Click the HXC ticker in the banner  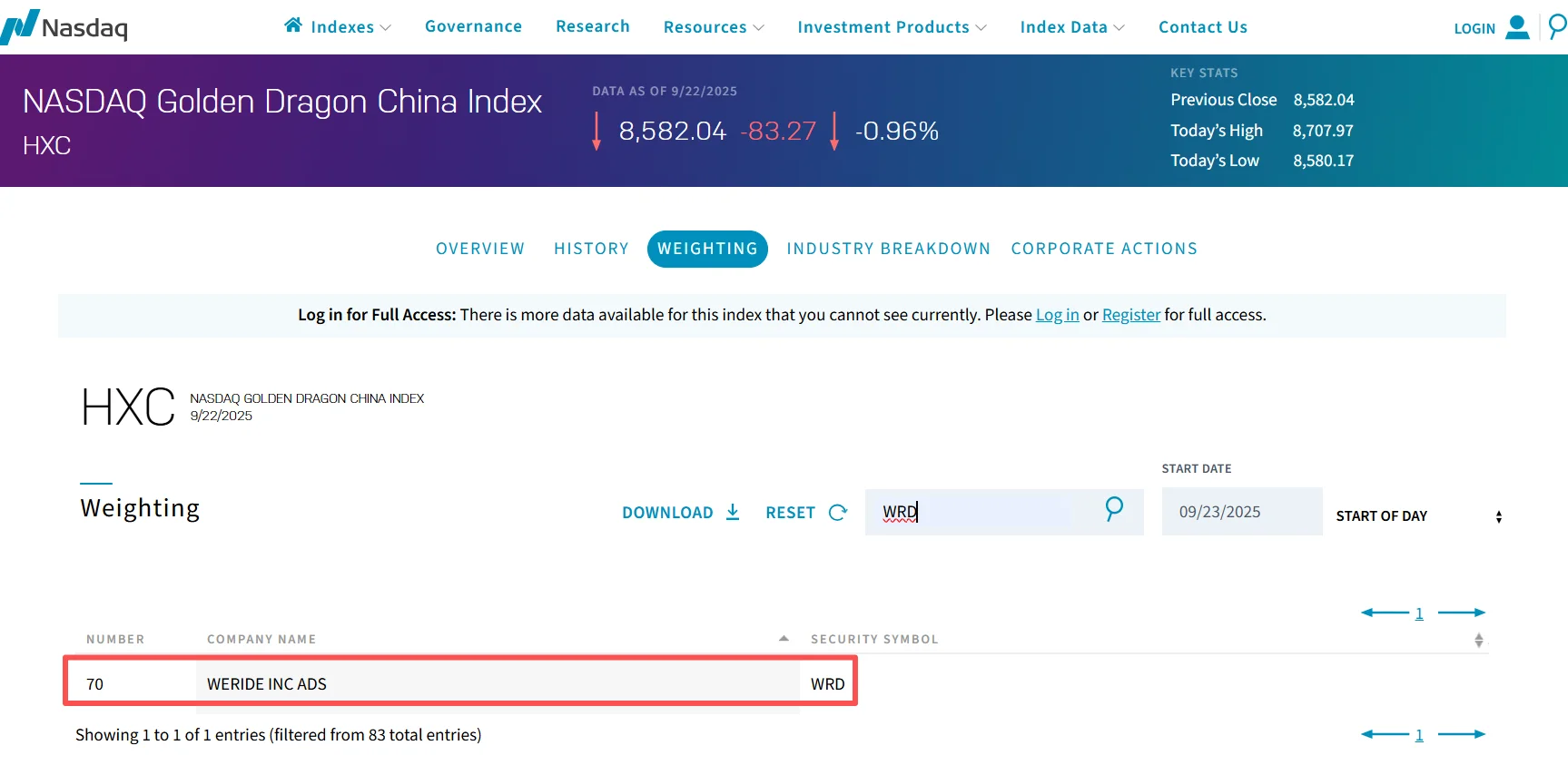click(47, 145)
